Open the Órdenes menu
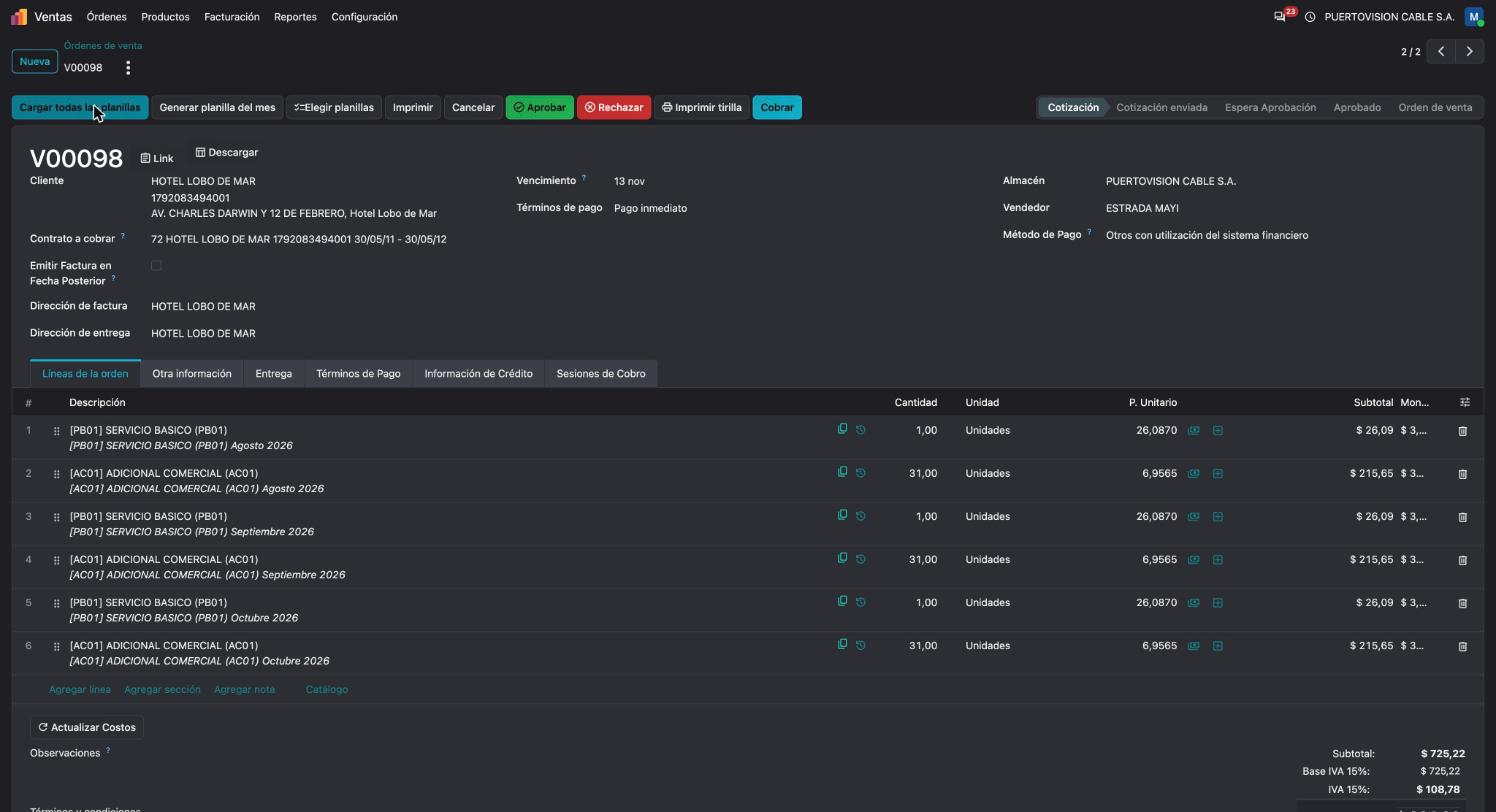This screenshot has height=812, width=1496. click(106, 17)
